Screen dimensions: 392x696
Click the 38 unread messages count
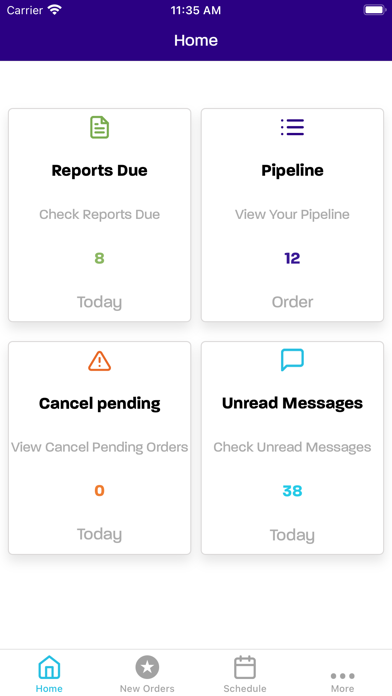(292, 491)
